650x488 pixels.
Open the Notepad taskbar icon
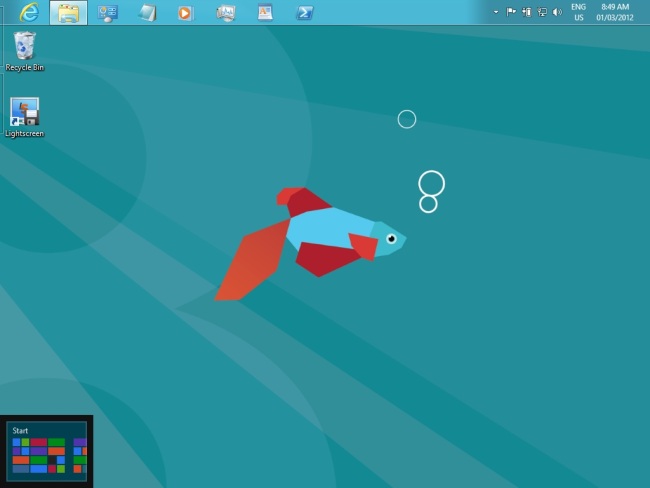coord(147,13)
